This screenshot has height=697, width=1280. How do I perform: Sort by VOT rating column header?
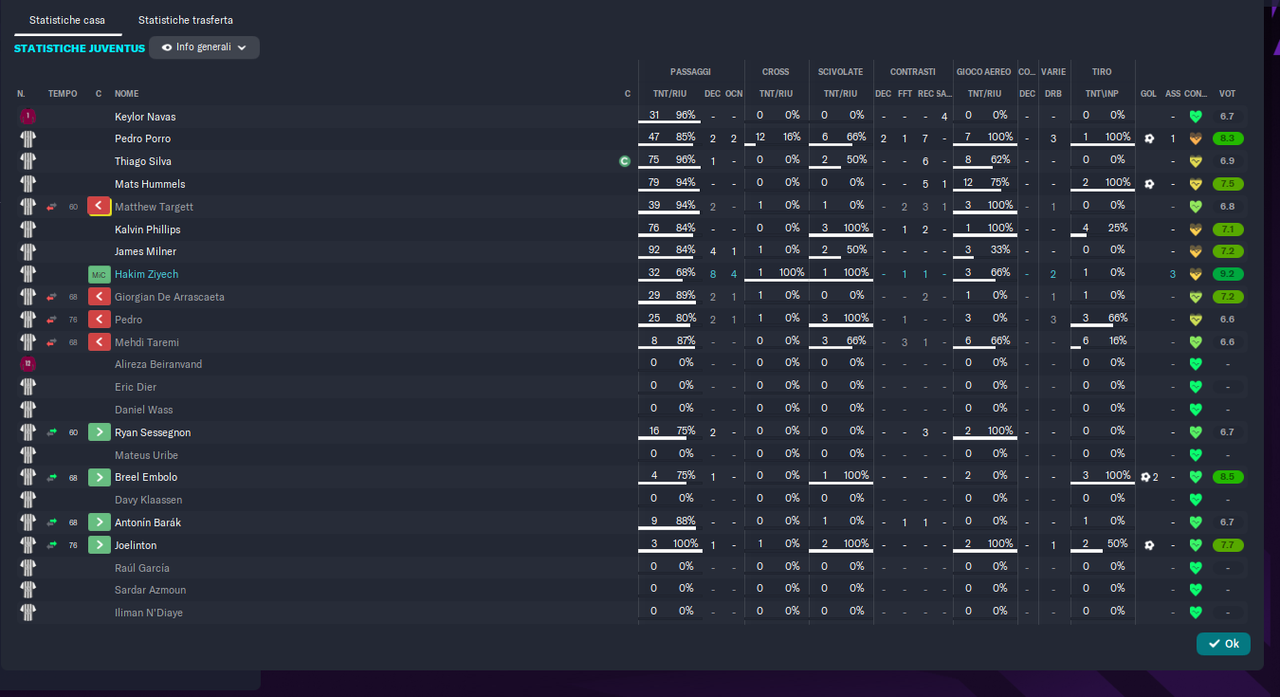tap(1227, 94)
